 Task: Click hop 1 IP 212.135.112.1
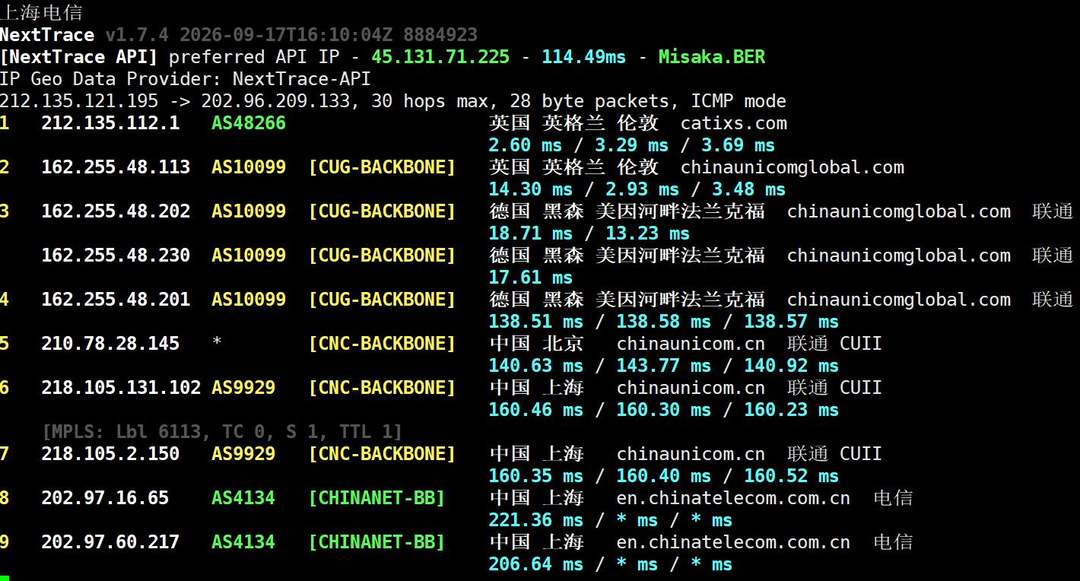tap(110, 123)
